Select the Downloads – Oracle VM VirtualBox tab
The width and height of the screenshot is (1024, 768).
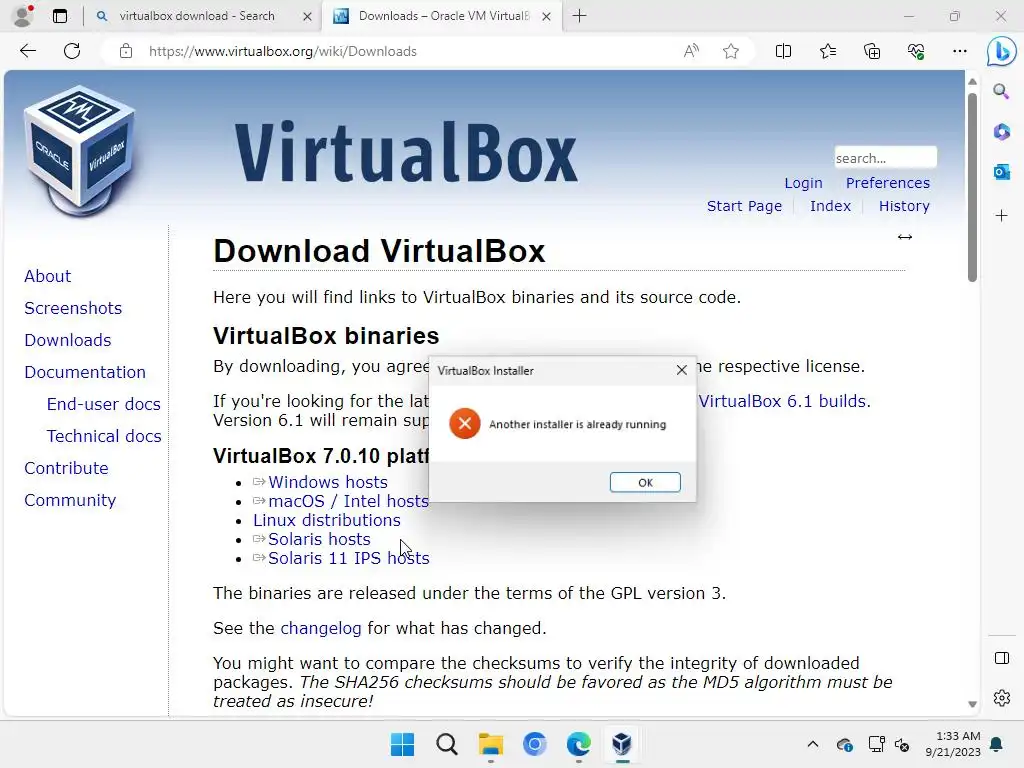tap(443, 16)
